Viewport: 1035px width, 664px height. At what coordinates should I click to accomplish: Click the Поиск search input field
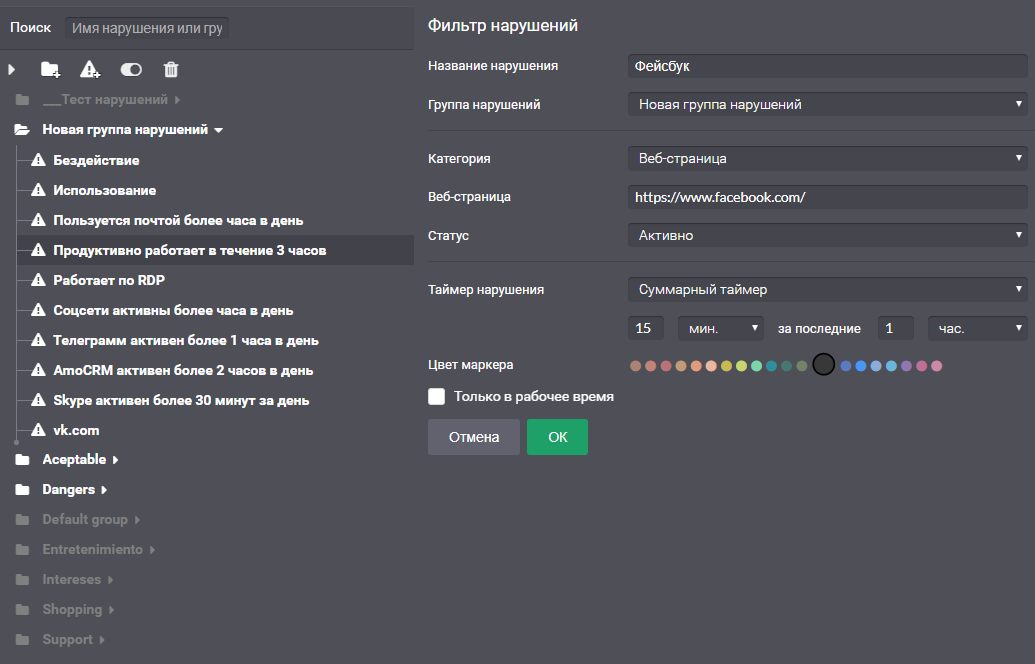[147, 28]
